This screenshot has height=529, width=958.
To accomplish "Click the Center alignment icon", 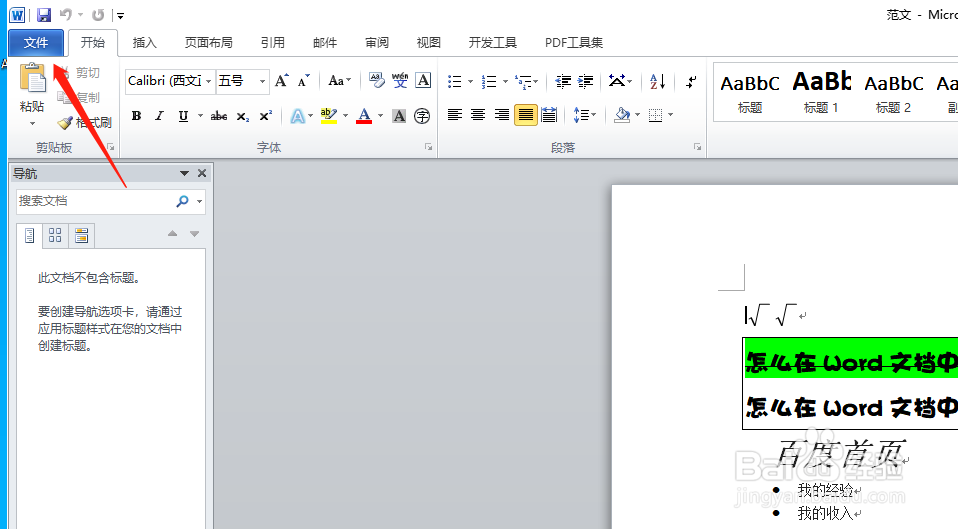I will click(x=478, y=115).
